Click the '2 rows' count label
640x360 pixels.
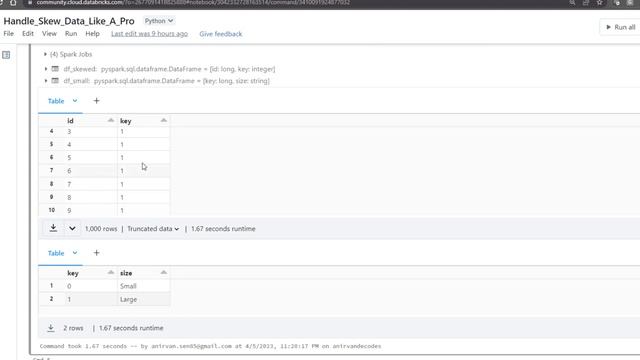73,328
